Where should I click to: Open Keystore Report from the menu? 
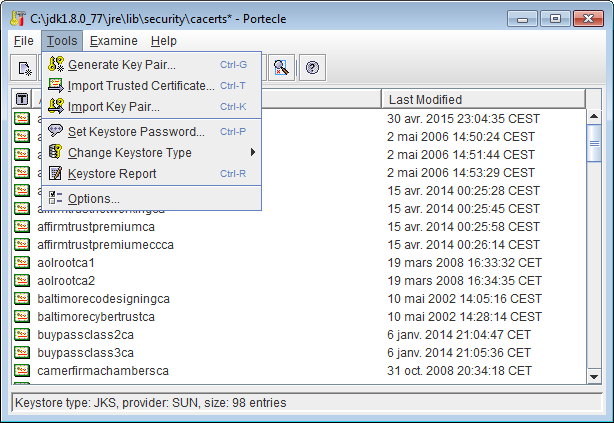click(112, 174)
